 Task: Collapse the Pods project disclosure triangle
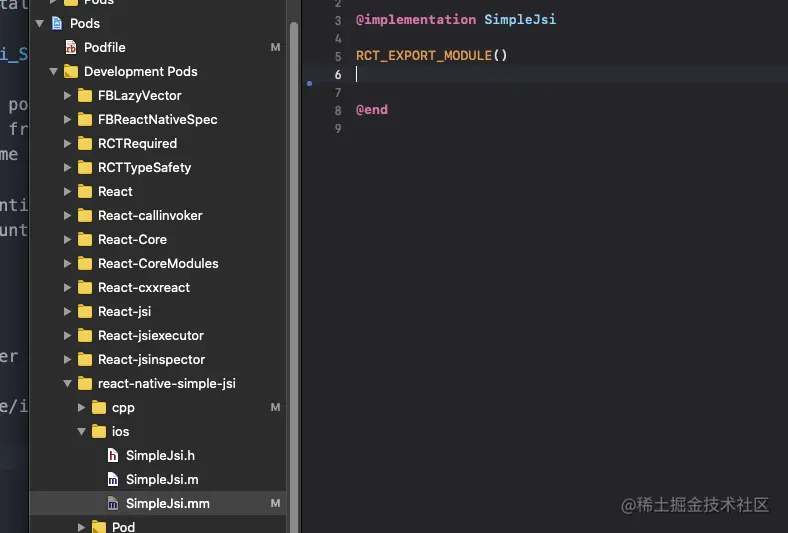click(40, 24)
